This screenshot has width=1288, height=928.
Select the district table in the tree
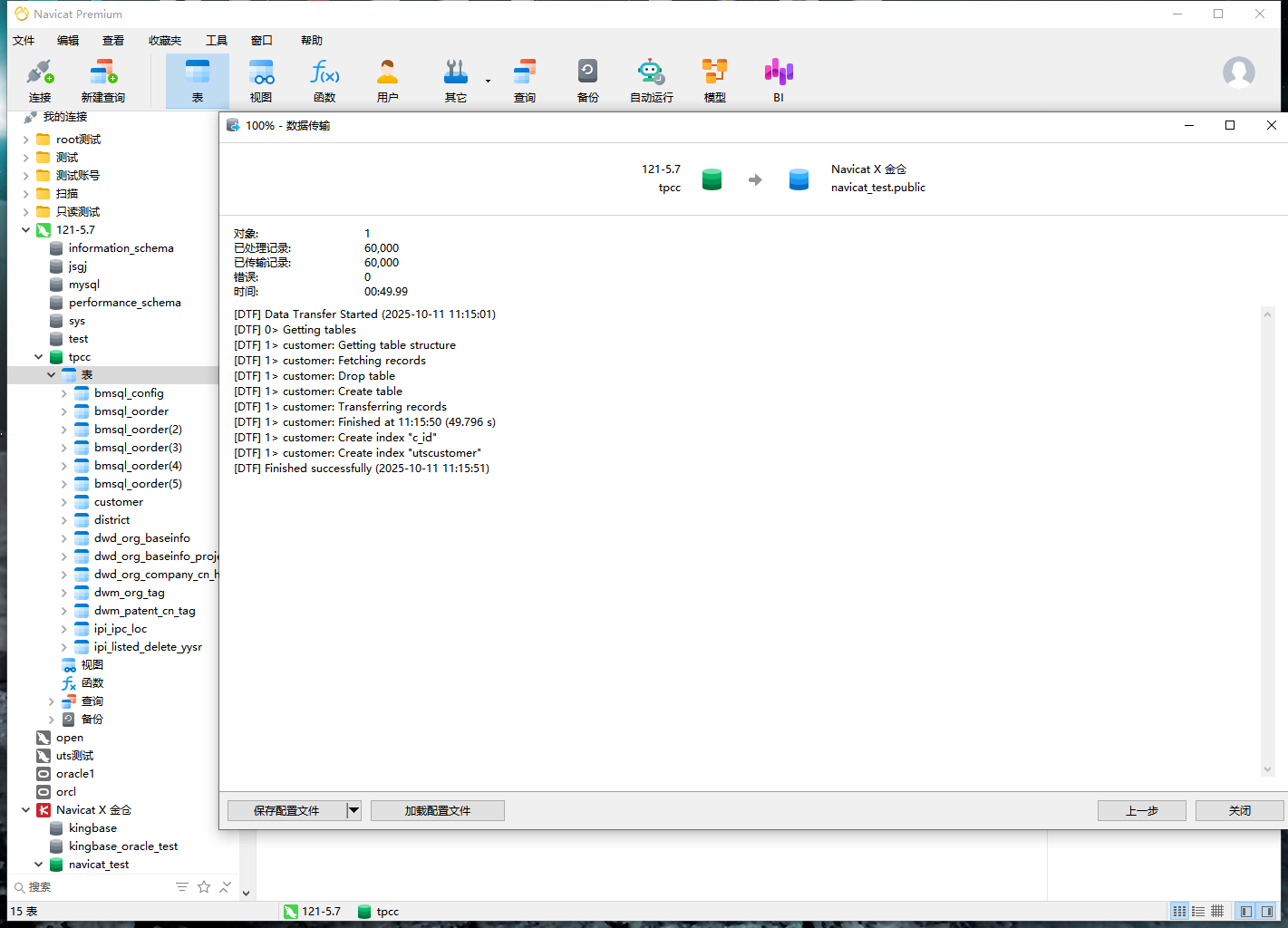[x=111, y=520]
